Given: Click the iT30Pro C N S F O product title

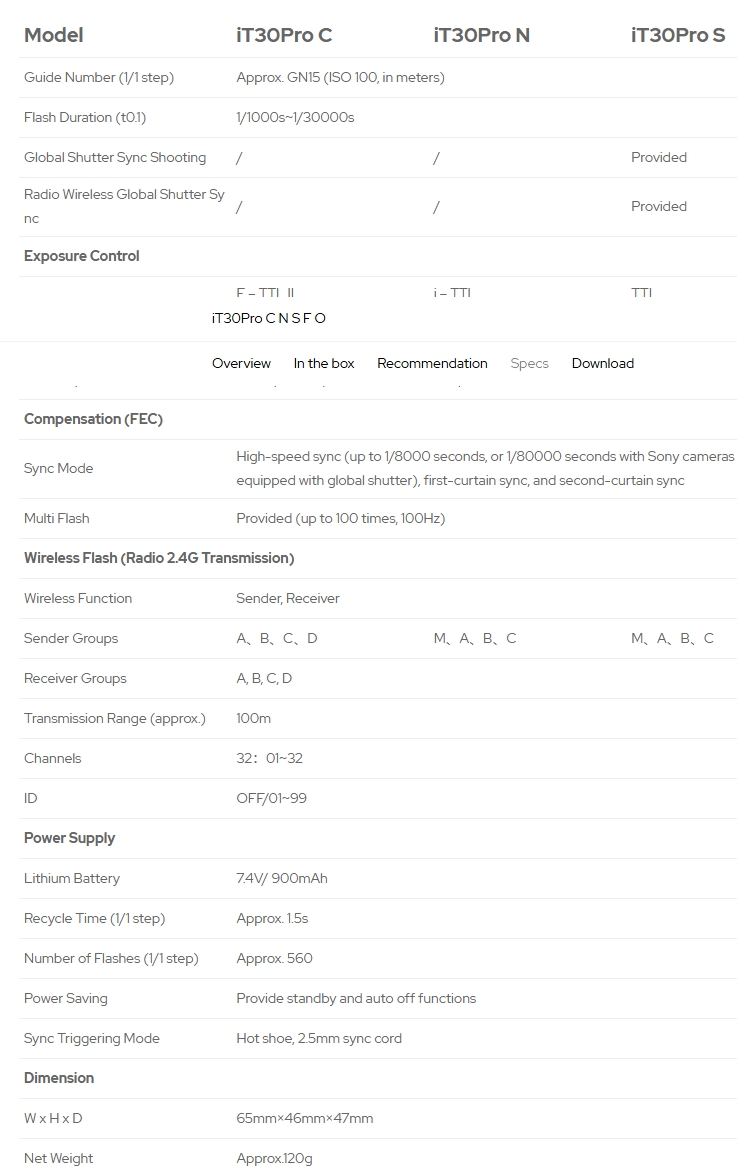Looking at the screenshot, I should point(269,318).
